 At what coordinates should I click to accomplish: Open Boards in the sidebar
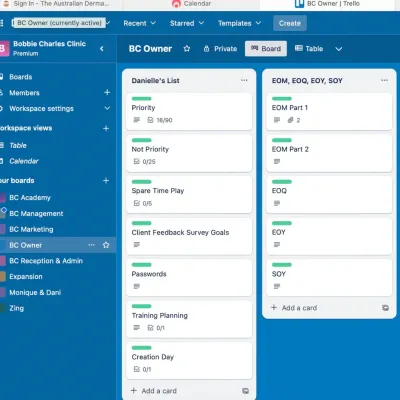pyautogui.click(x=21, y=77)
